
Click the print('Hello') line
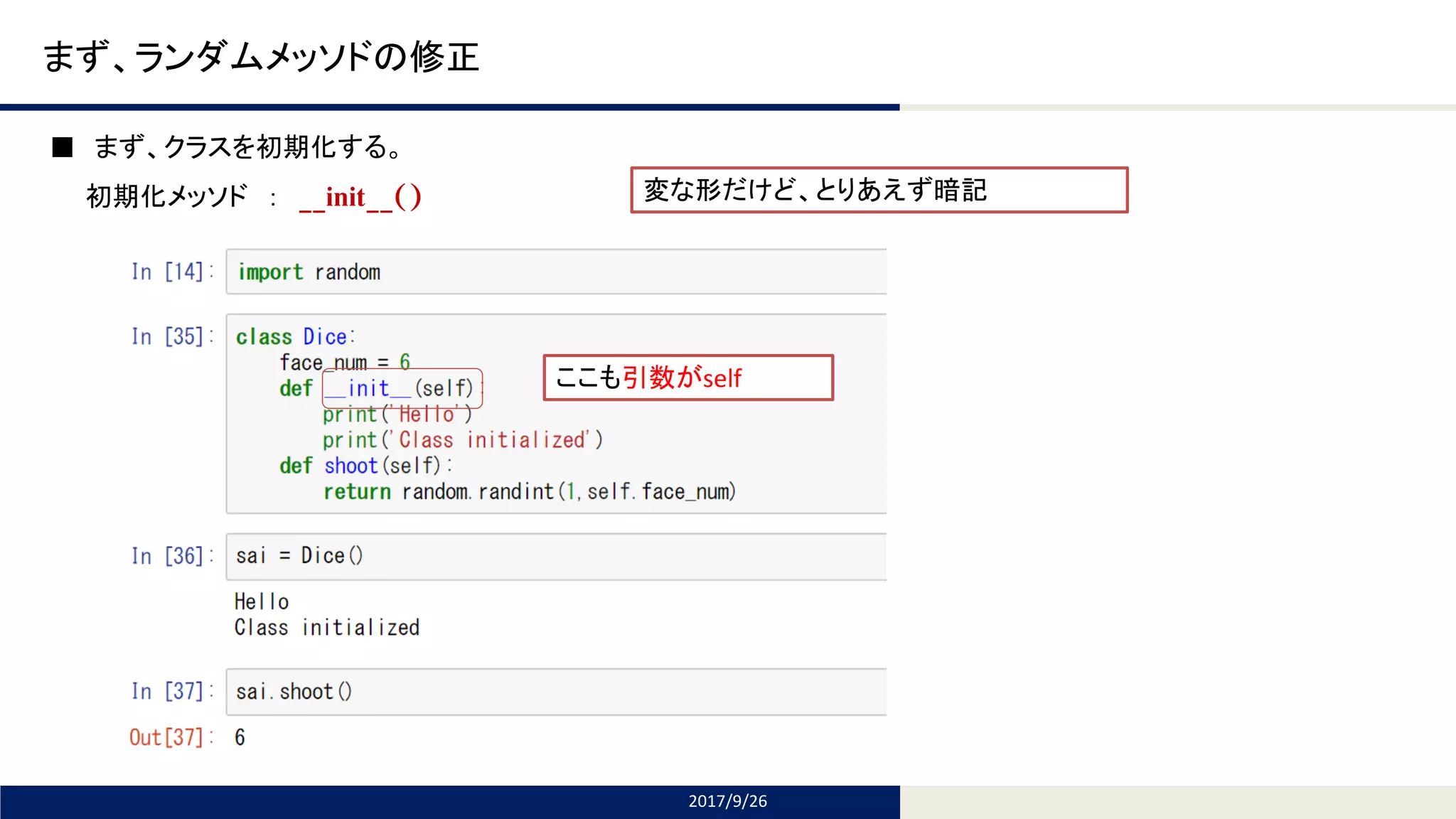tap(397, 414)
